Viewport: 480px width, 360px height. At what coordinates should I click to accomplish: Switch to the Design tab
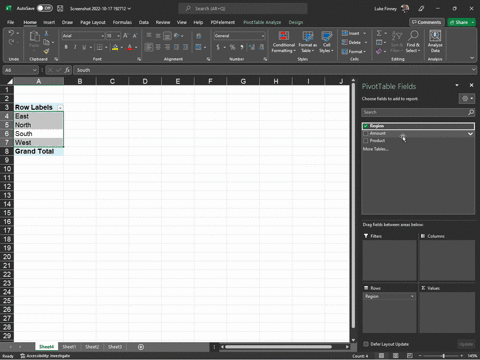pos(296,22)
